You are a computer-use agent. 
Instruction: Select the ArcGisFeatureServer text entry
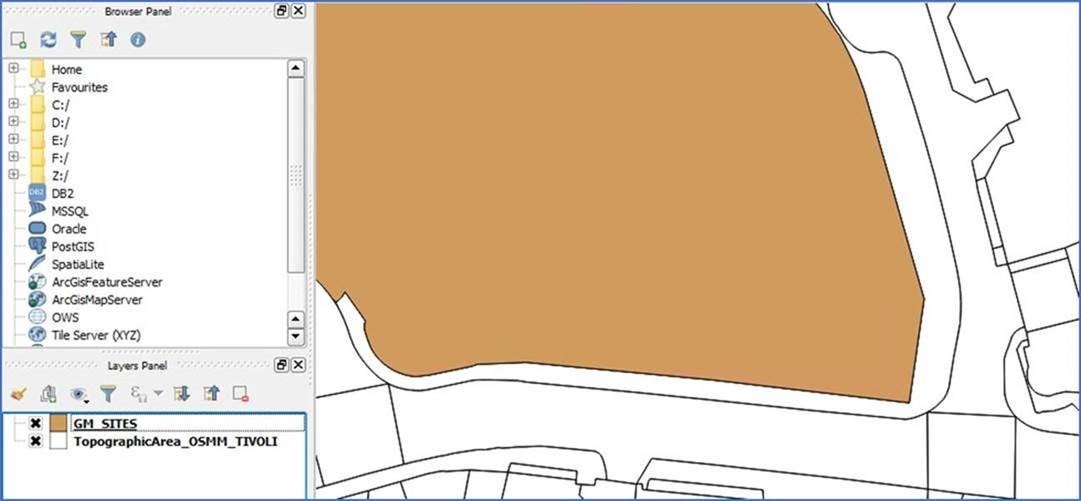point(107,283)
